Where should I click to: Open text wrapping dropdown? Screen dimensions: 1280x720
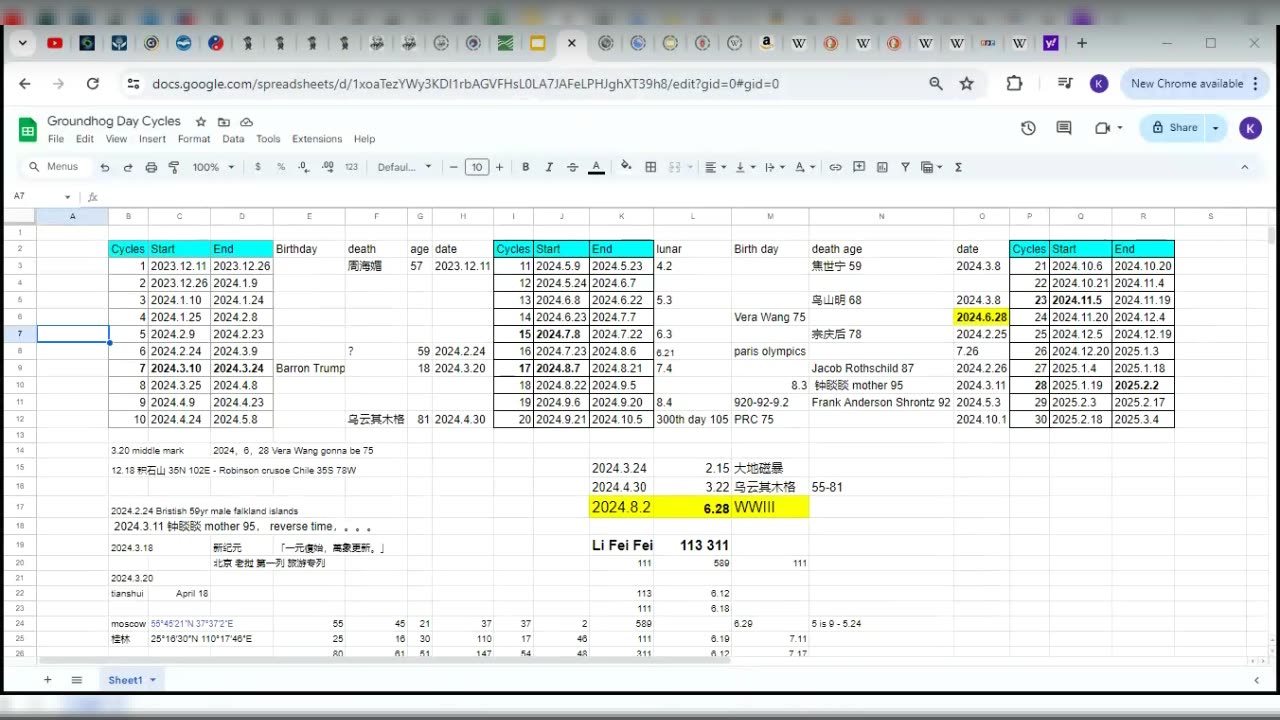coord(774,167)
